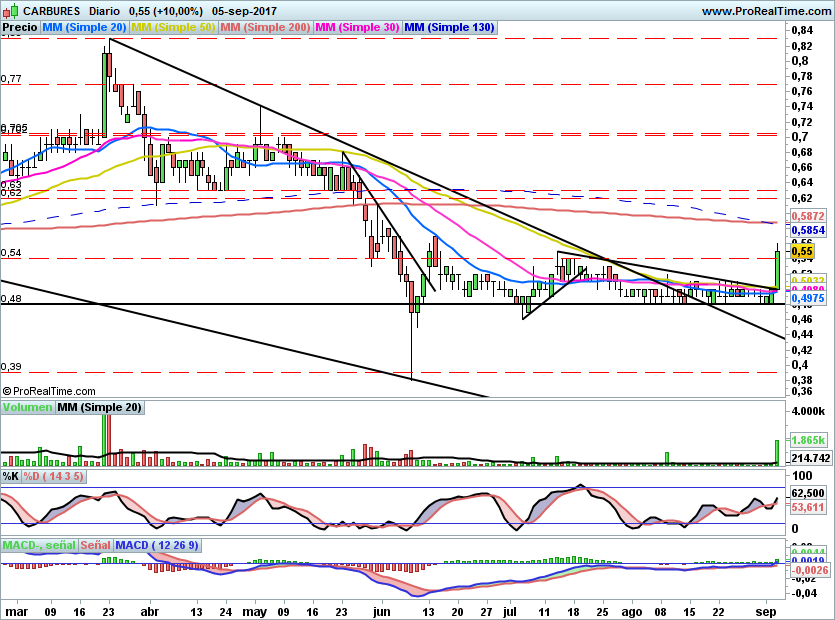835x620 pixels.
Task: Click the © ProRealTime.com copyright text
Action: coord(48,391)
